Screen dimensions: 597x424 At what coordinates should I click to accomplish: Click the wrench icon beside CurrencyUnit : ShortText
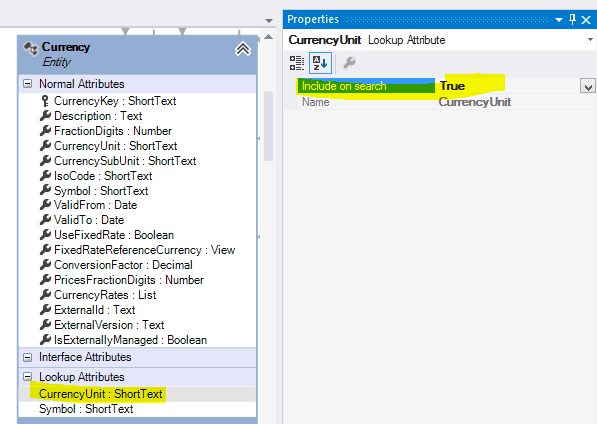pyautogui.click(x=45, y=146)
